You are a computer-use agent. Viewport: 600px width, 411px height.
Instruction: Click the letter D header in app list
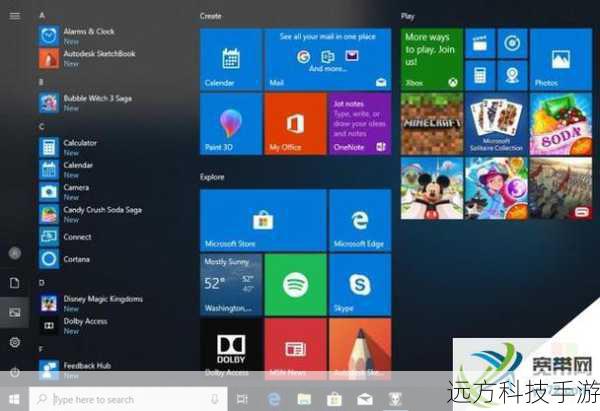42,283
